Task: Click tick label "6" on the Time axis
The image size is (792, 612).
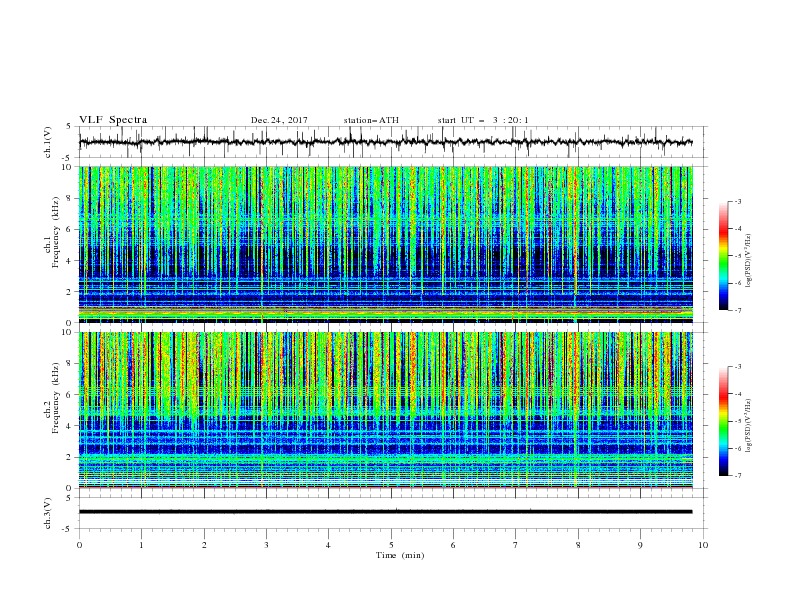Action: tap(453, 545)
